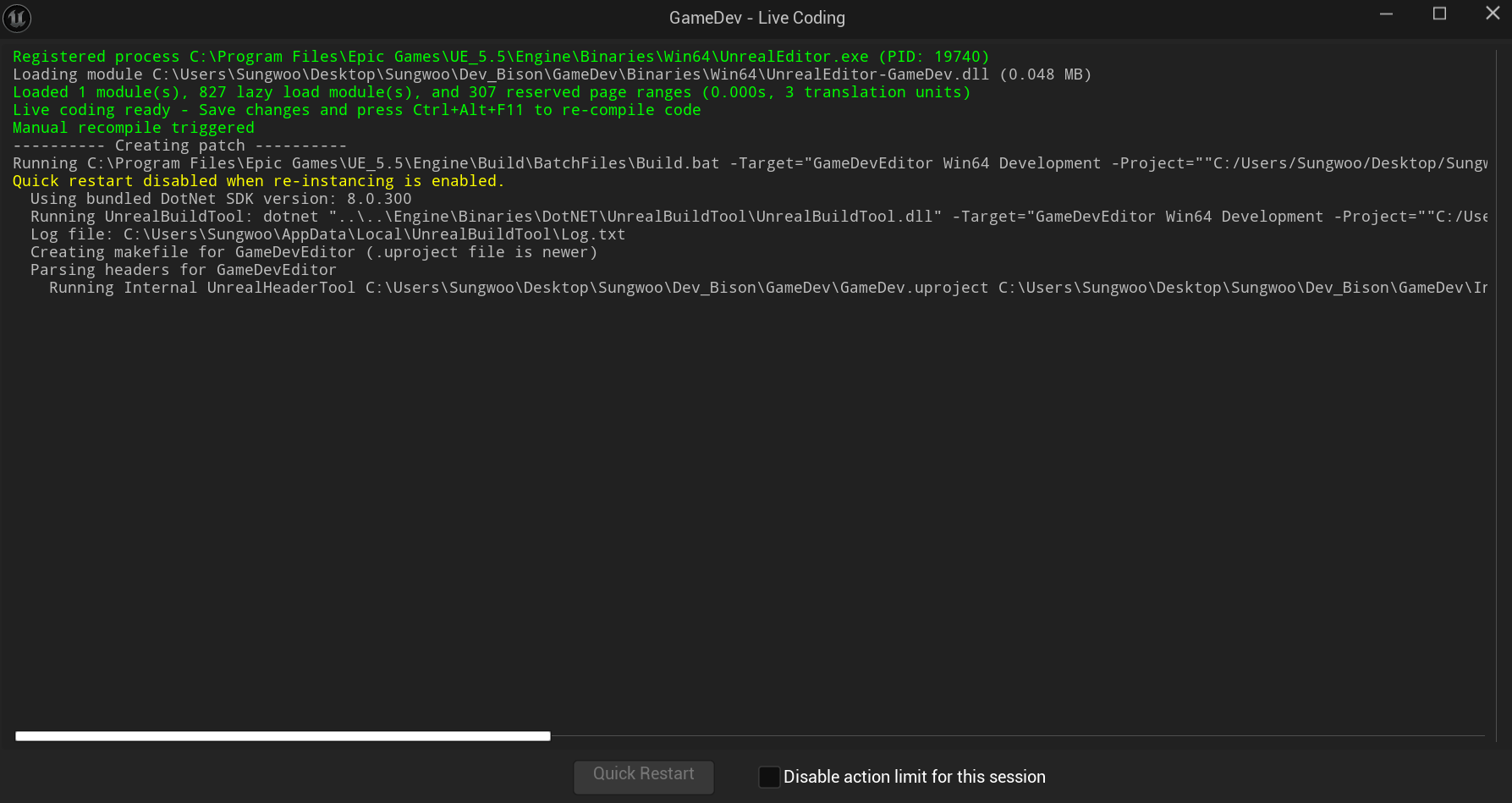Image resolution: width=1512 pixels, height=803 pixels.
Task: Maximize the Live Coding window
Action: tap(1439, 14)
